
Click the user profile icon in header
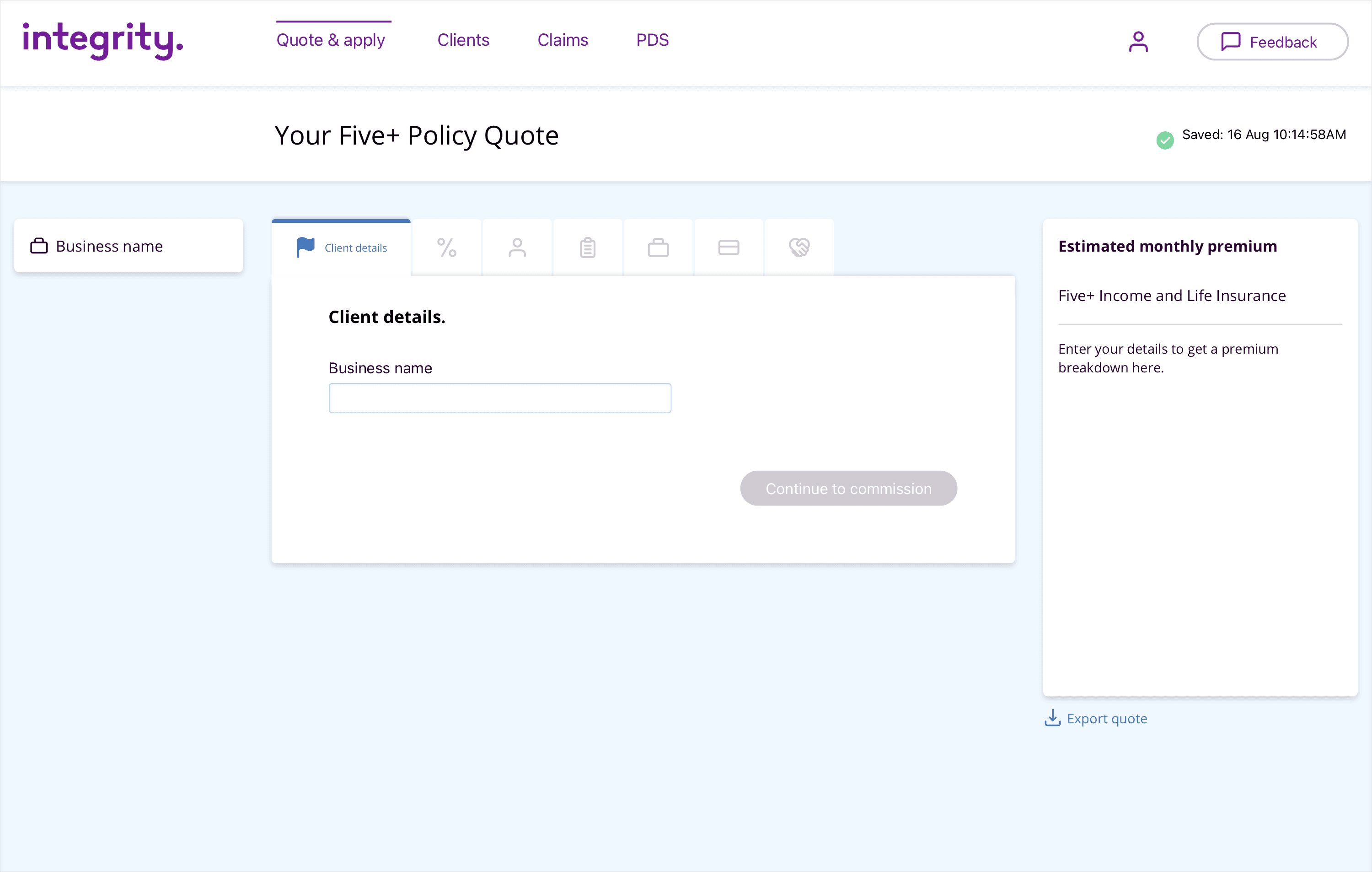(x=1138, y=42)
